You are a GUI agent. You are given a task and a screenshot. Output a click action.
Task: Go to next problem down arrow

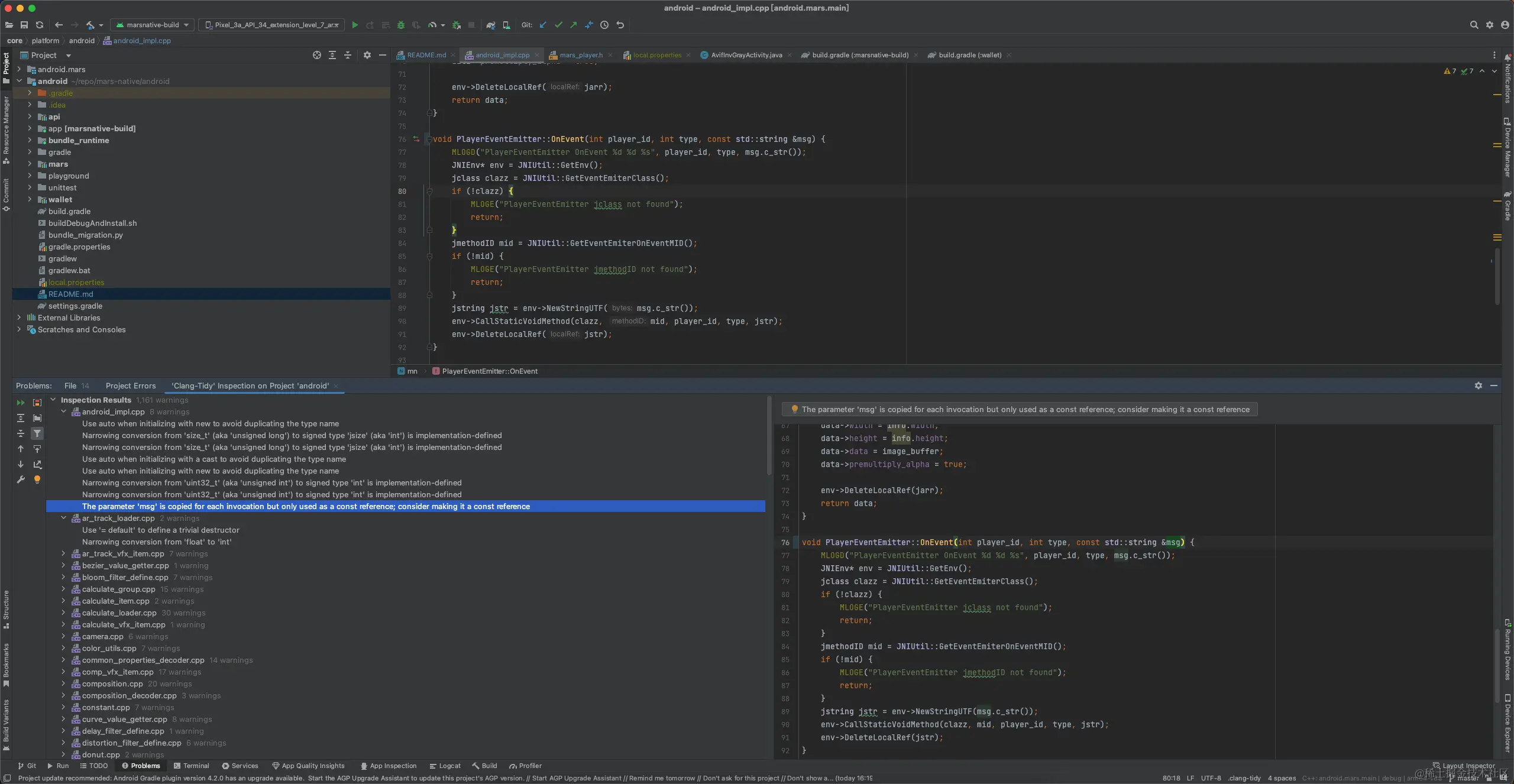pos(21,464)
